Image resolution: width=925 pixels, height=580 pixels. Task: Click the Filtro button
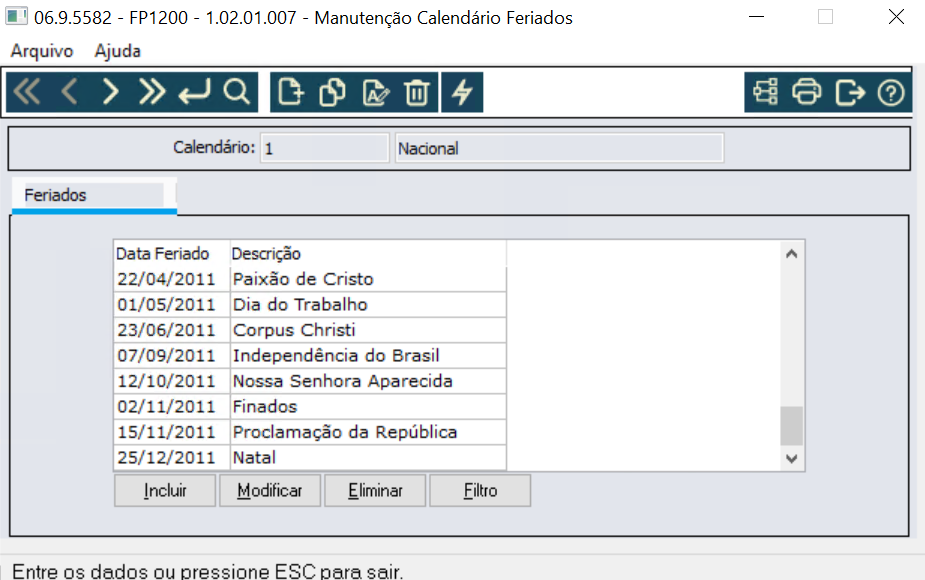(480, 490)
